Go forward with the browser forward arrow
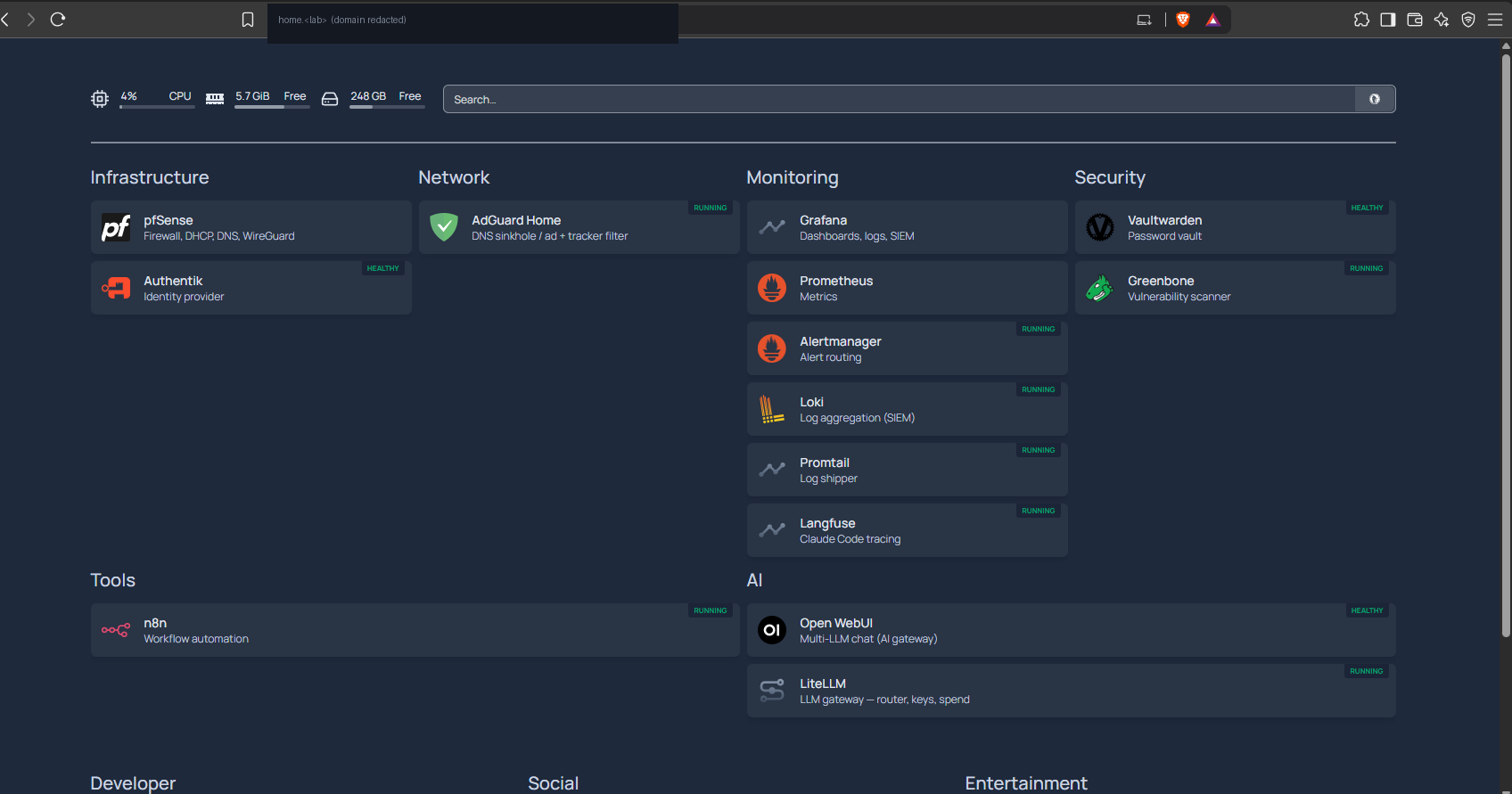The image size is (1512, 794). pyautogui.click(x=31, y=20)
